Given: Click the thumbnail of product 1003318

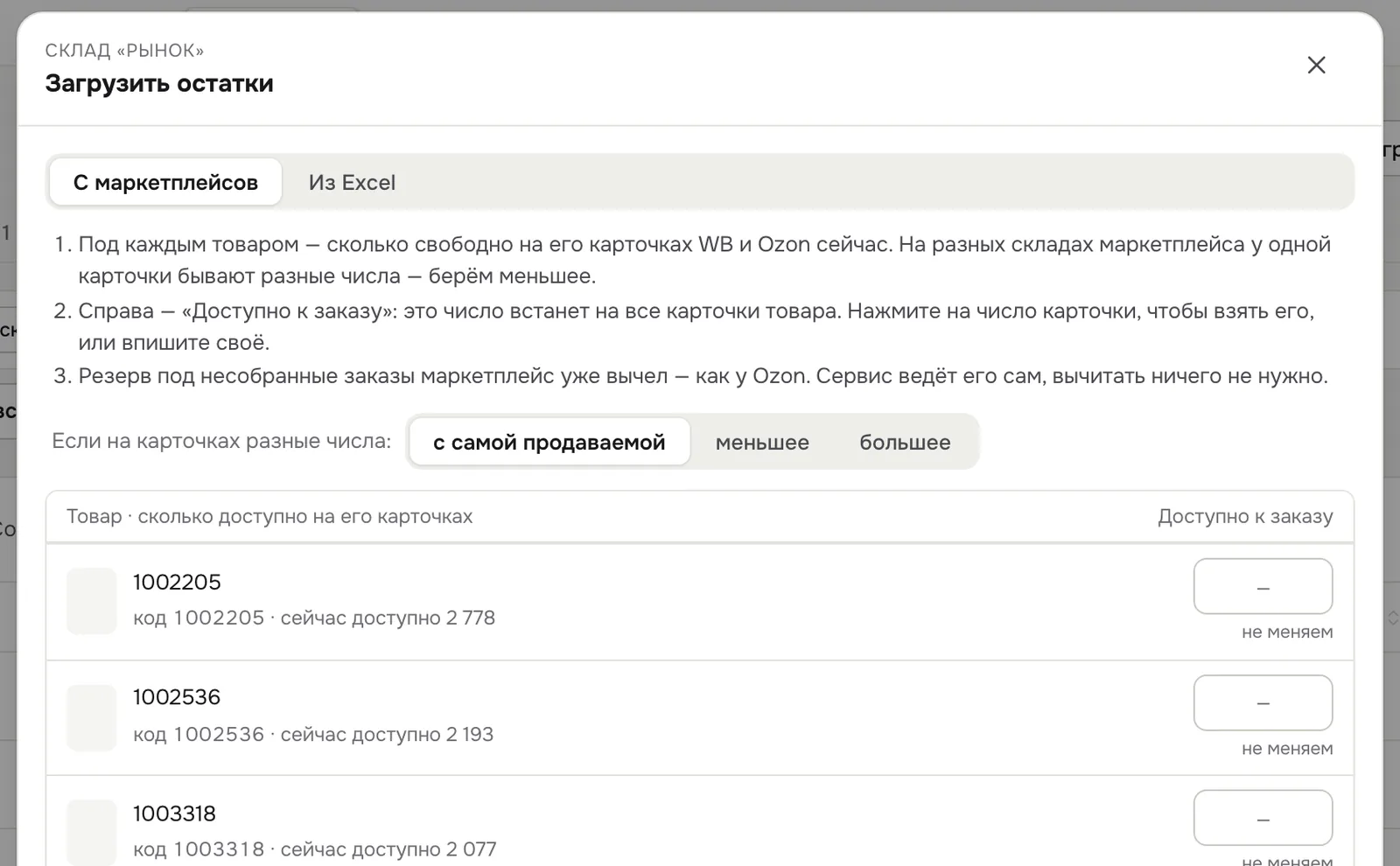Looking at the screenshot, I should tap(92, 832).
